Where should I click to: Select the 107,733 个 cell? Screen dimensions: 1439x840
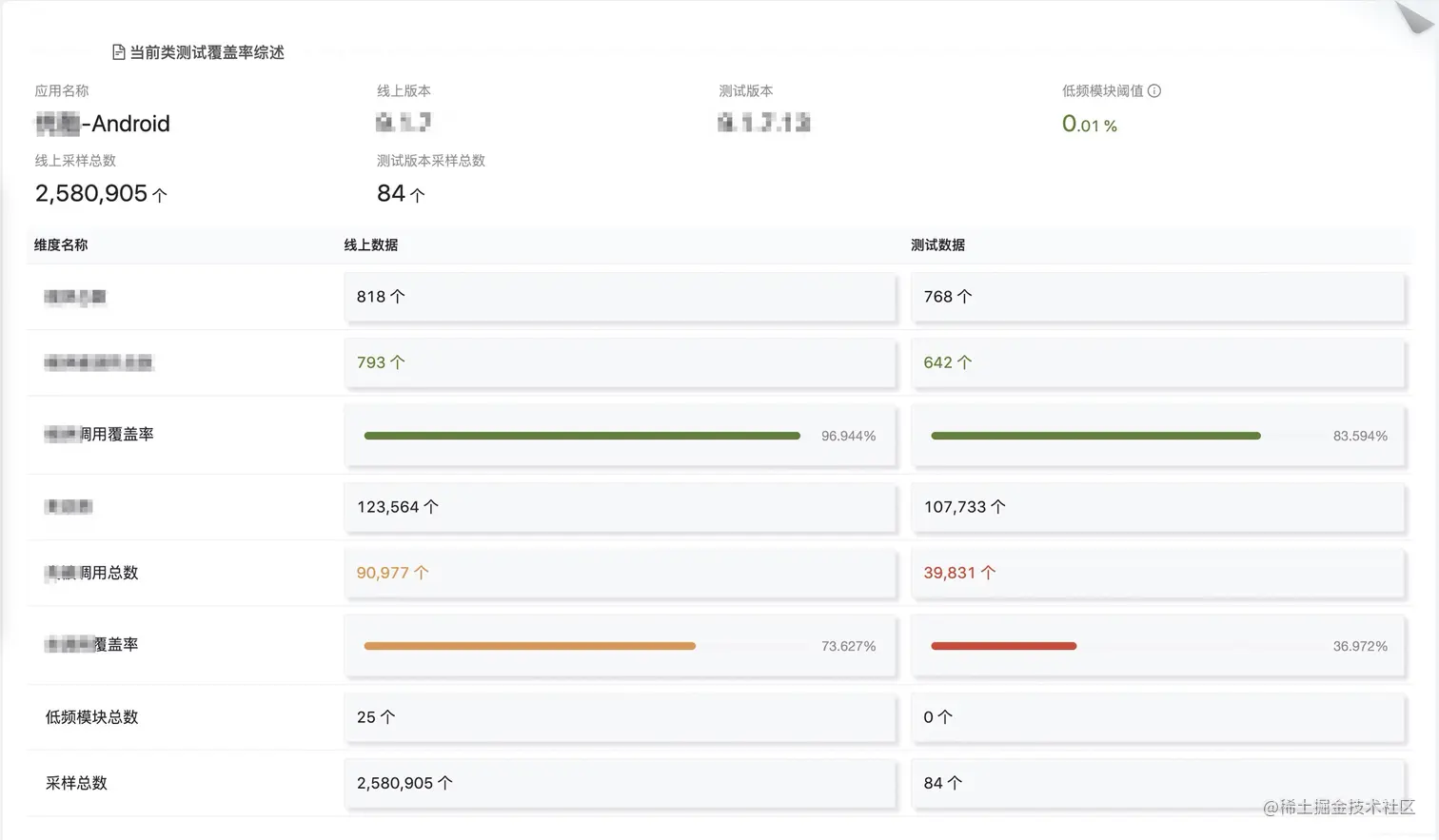click(x=1157, y=507)
